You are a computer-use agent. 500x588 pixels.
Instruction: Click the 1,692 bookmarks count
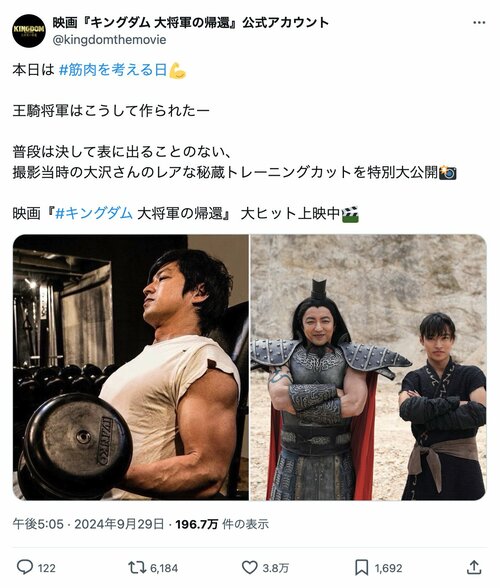click(x=388, y=568)
